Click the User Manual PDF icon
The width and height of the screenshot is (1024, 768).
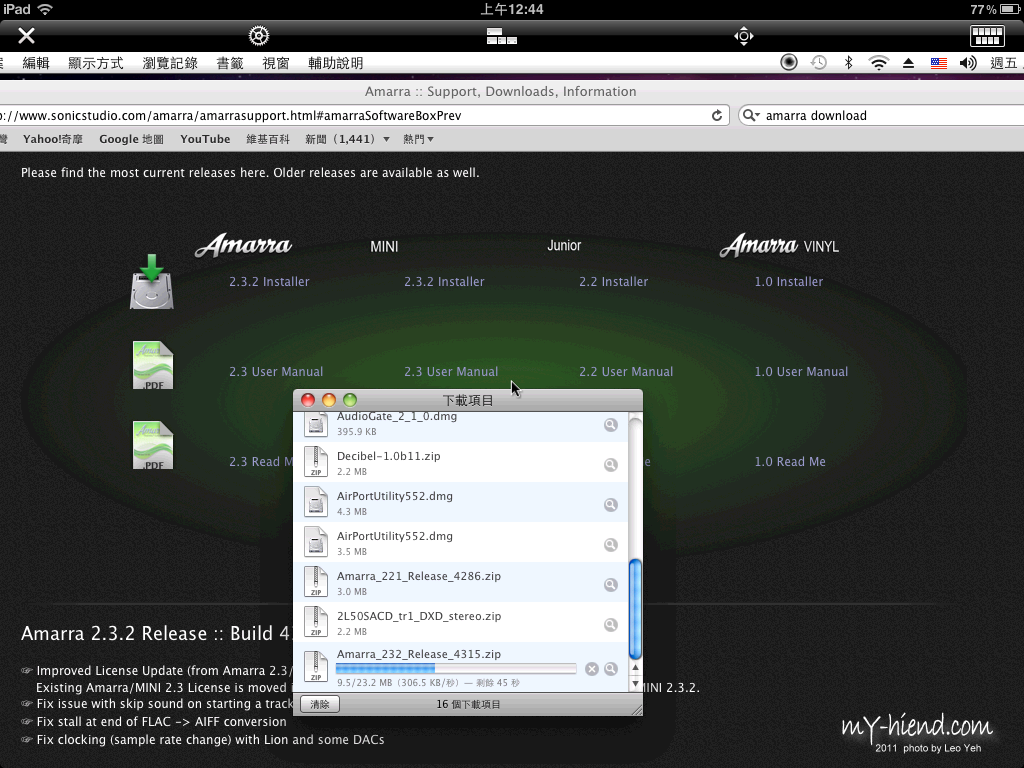153,365
